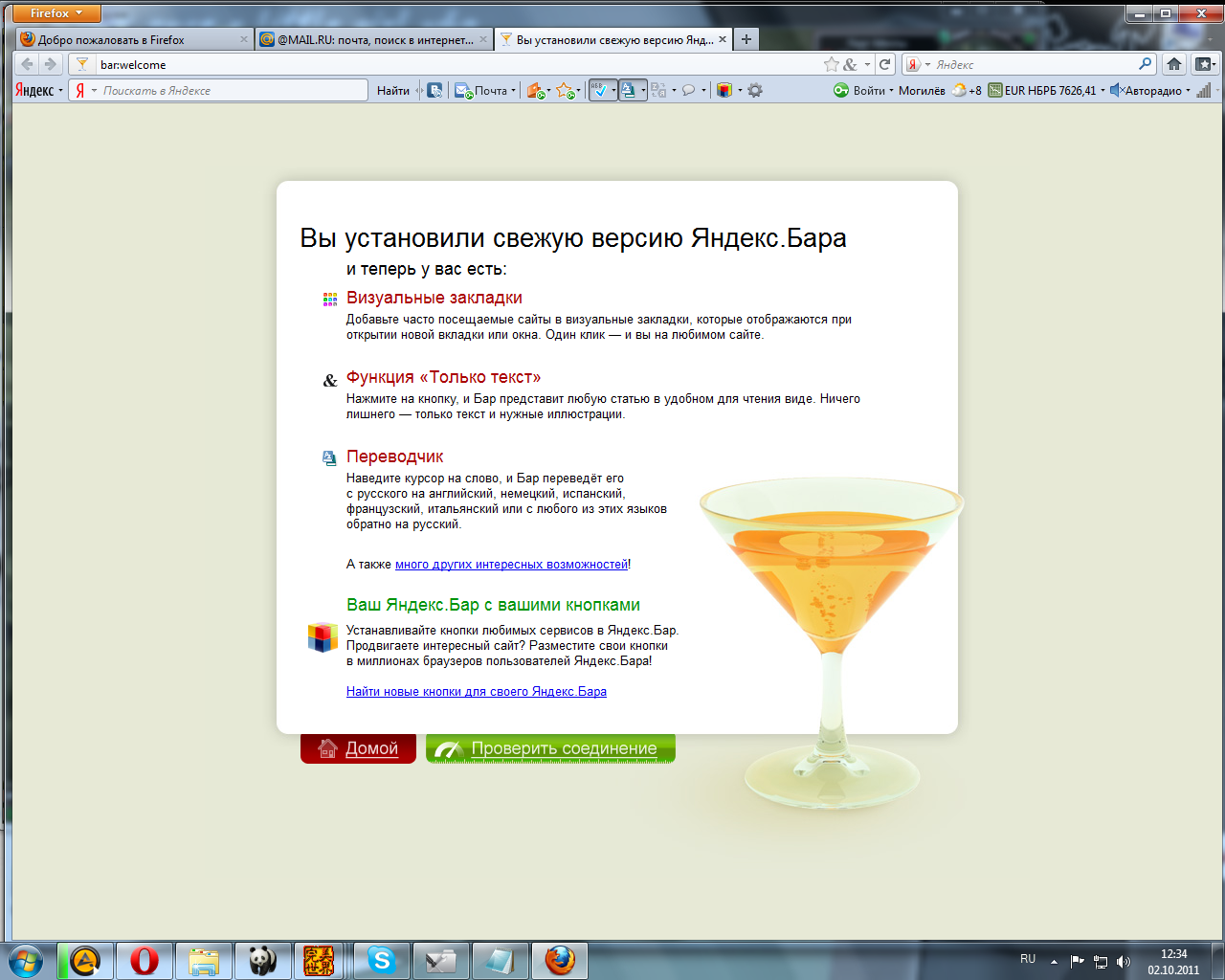
Task: Expand the address bar history dropdown arrow
Action: point(867,64)
